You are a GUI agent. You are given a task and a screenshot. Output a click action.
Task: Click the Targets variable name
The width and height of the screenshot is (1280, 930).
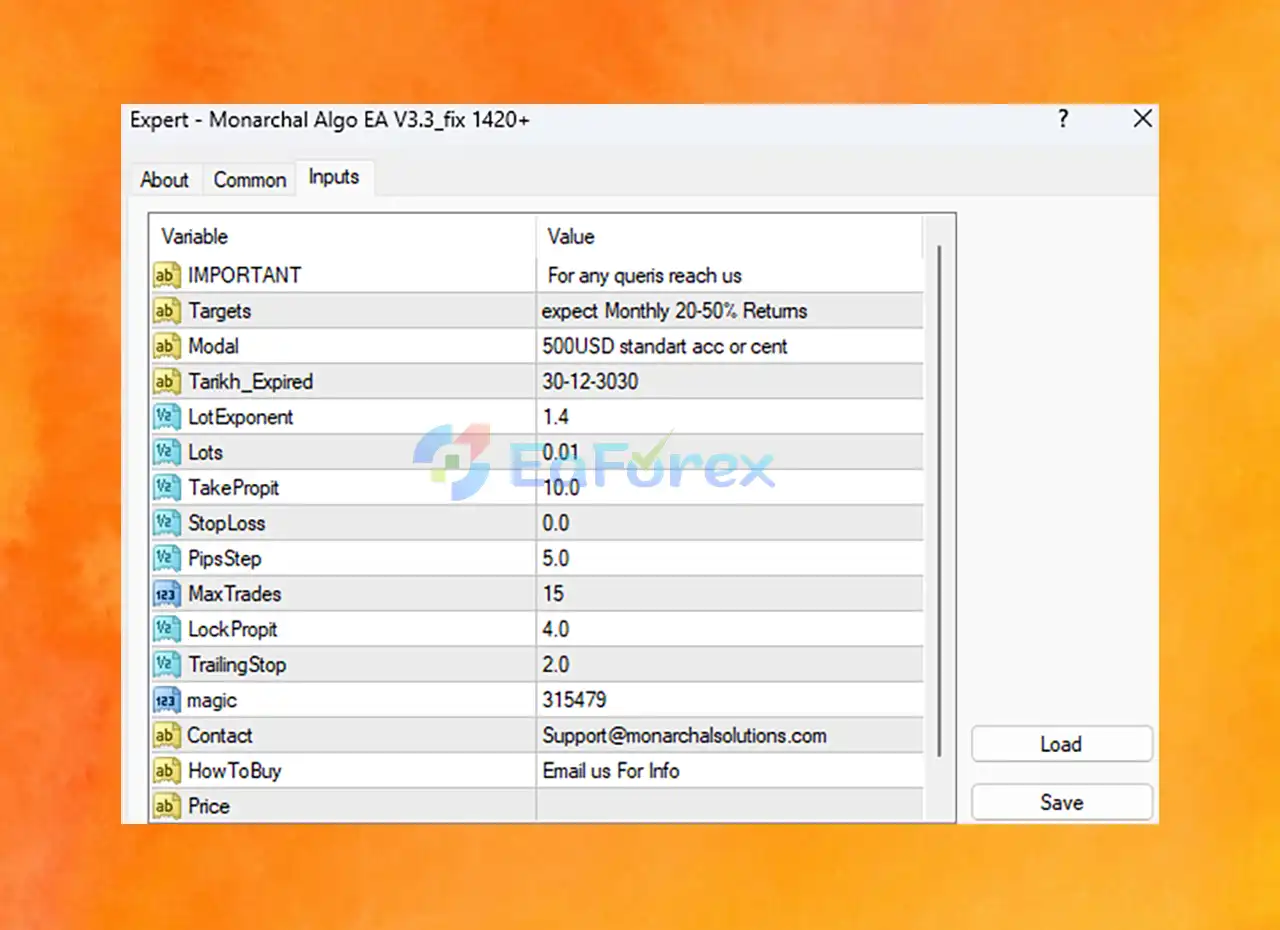[x=220, y=311]
